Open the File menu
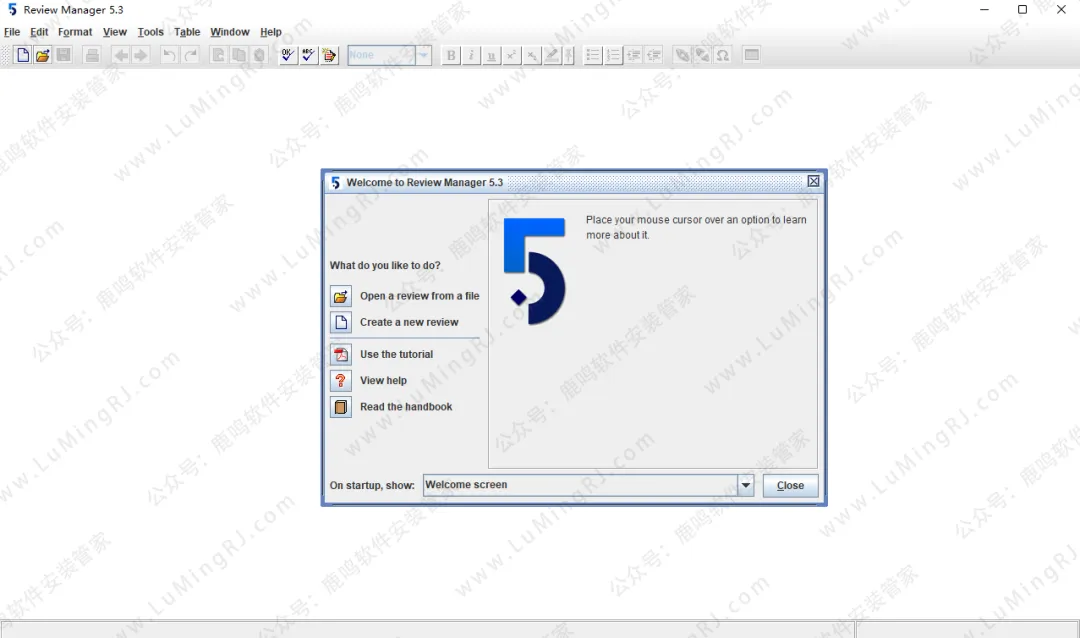 (12, 32)
